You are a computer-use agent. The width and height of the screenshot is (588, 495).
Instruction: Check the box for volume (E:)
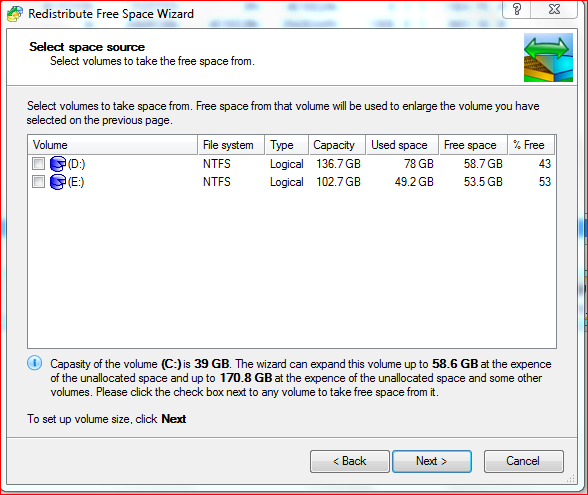click(x=38, y=182)
